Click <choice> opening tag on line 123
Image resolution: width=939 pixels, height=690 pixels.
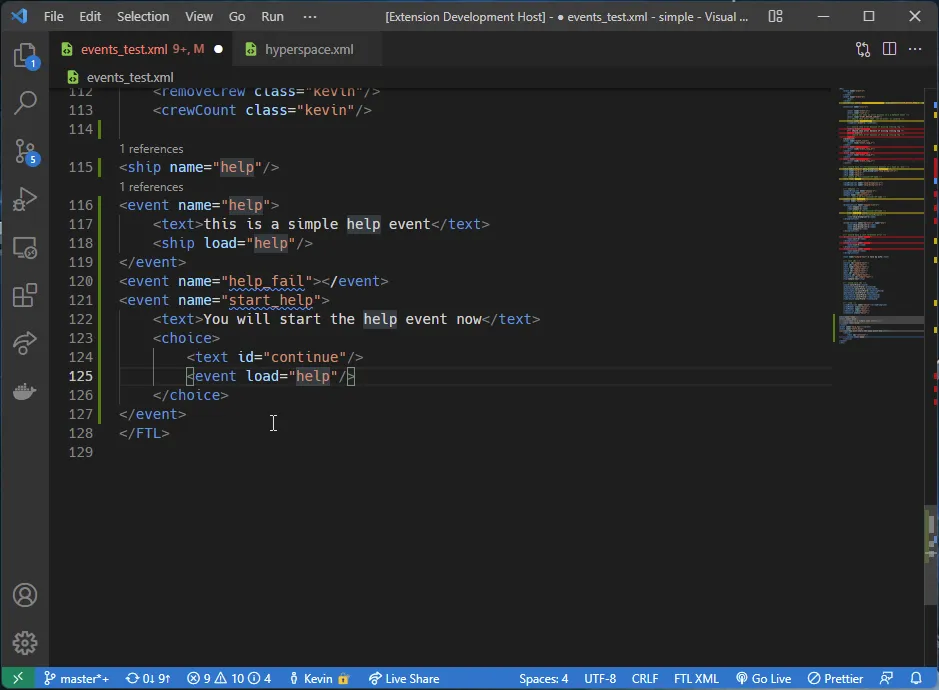pos(186,338)
